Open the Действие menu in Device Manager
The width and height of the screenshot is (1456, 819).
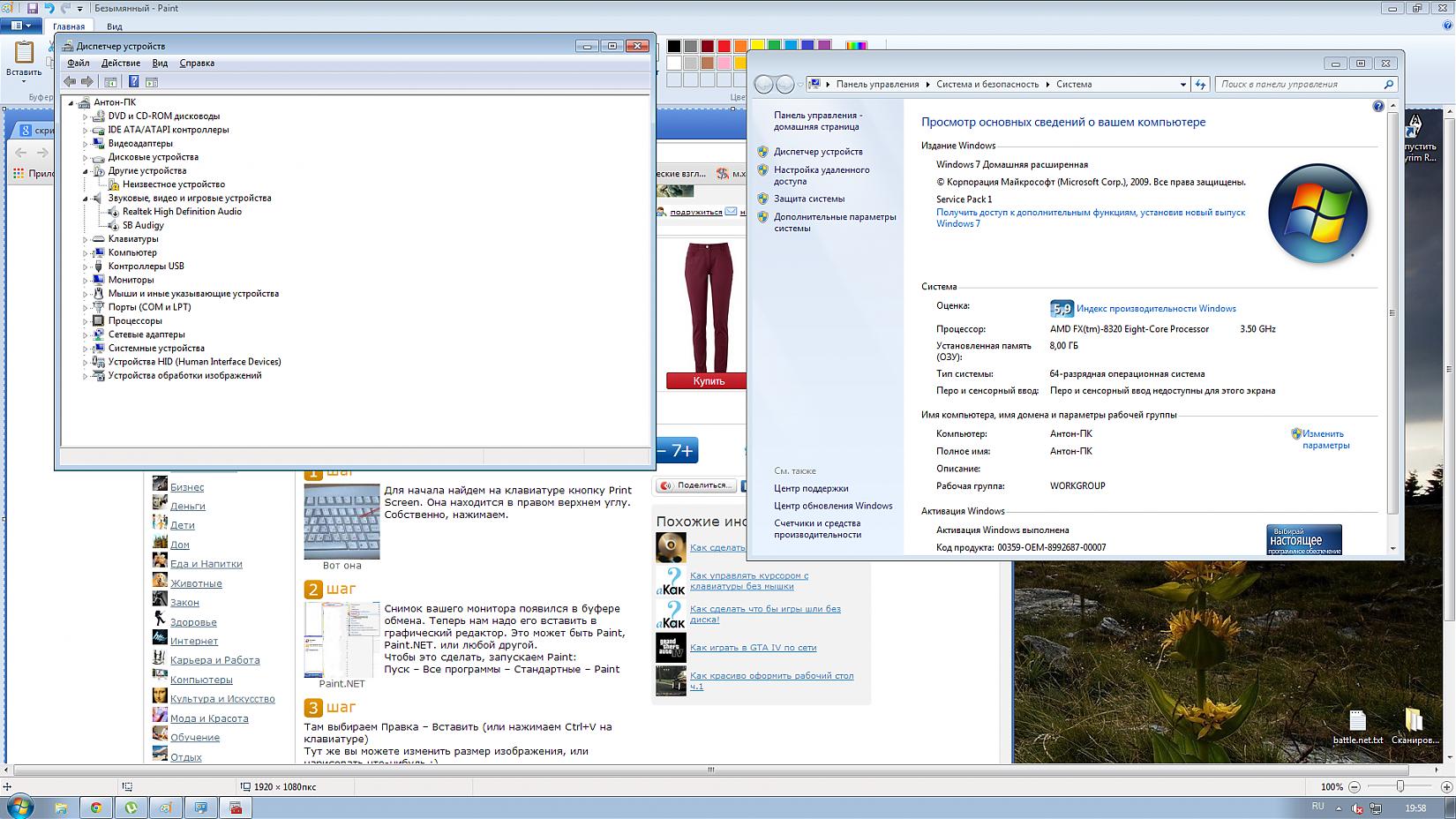click(x=121, y=64)
